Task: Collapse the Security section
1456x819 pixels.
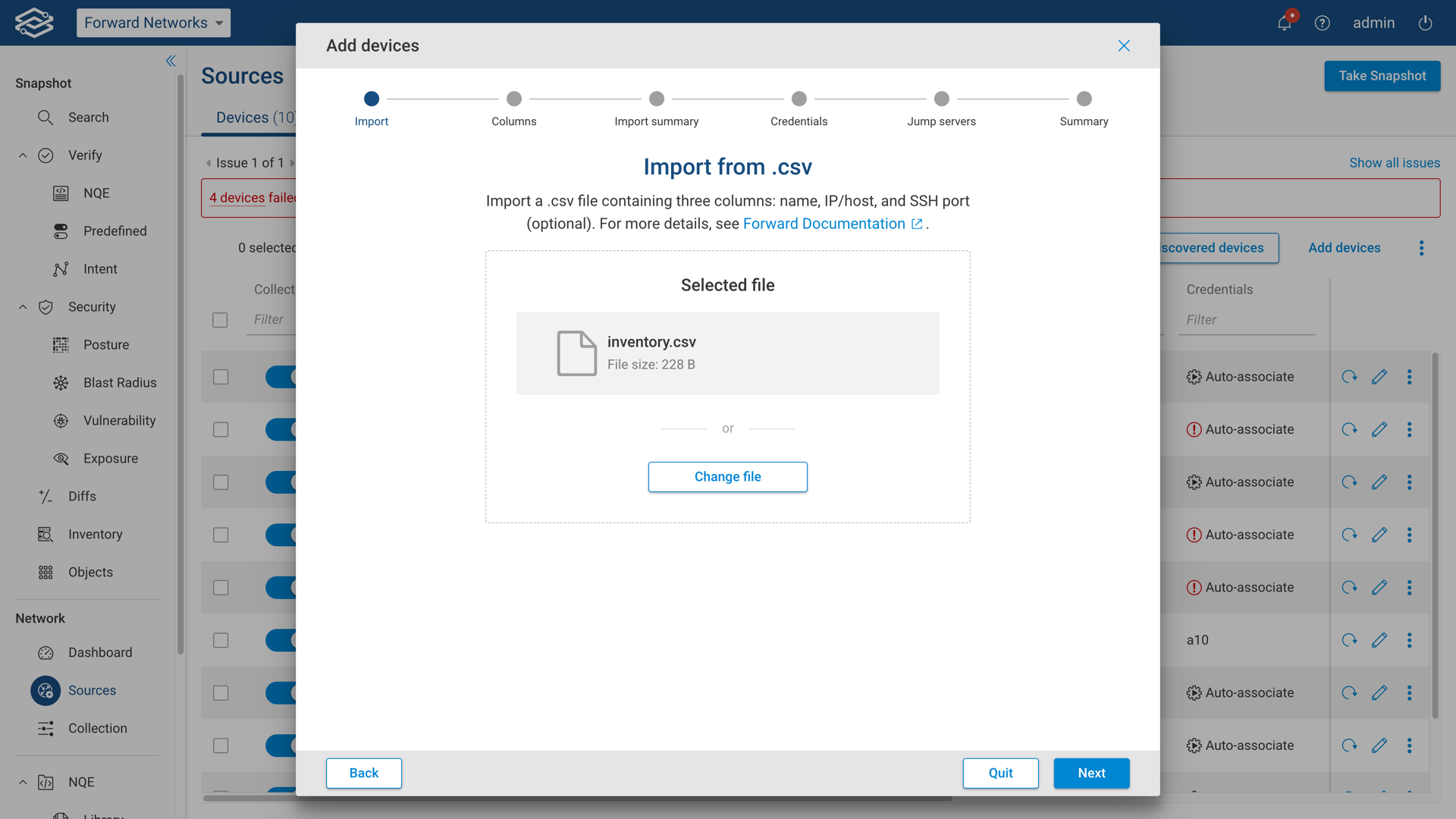Action: (x=22, y=306)
